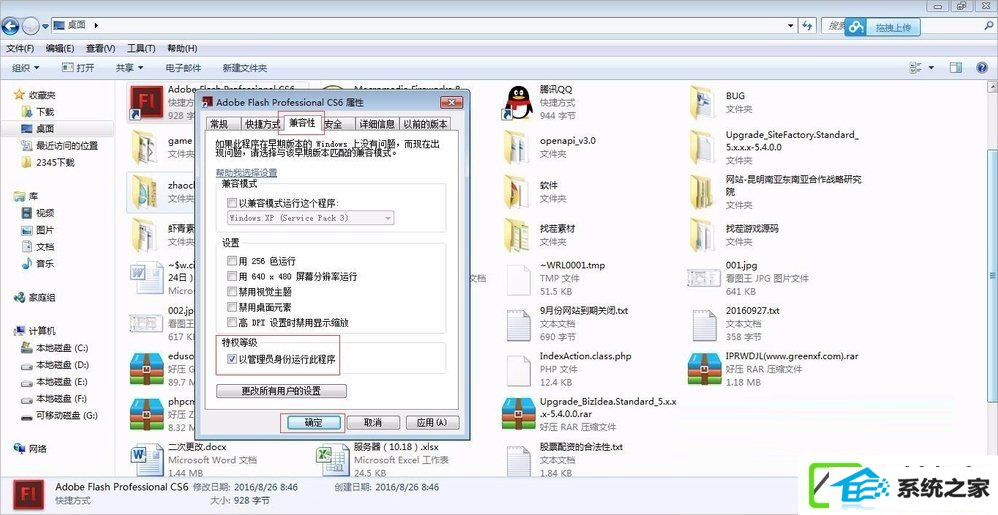
Task: Click the 拖拽上传 cloud upload button
Action: [882, 27]
